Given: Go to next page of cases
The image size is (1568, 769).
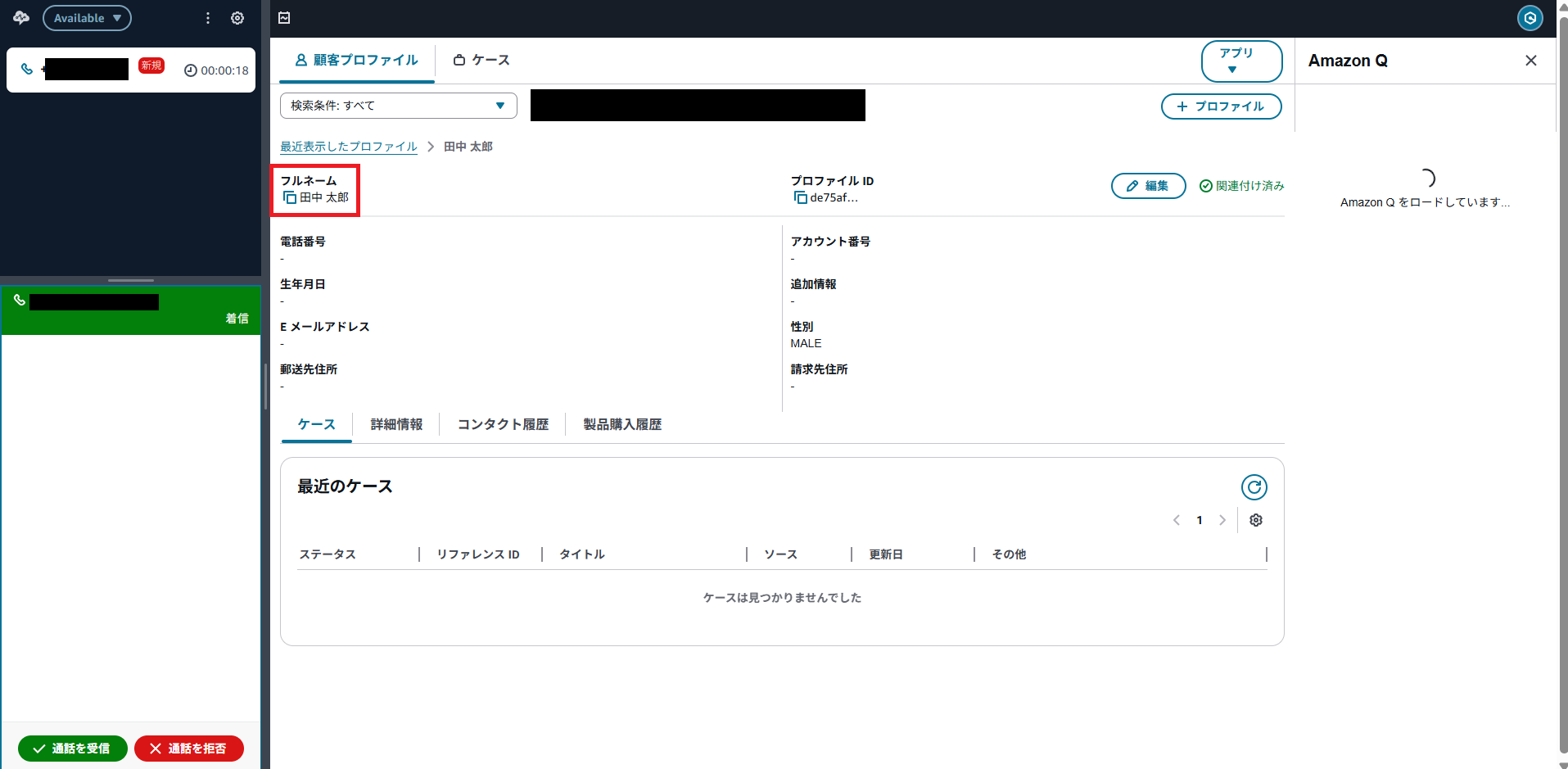Looking at the screenshot, I should (x=1222, y=520).
